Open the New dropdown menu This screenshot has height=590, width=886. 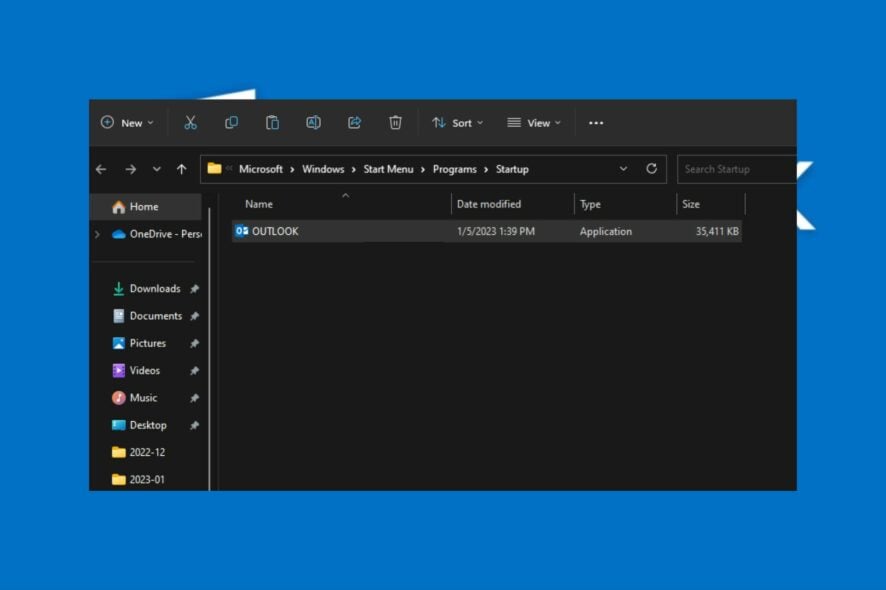(126, 122)
